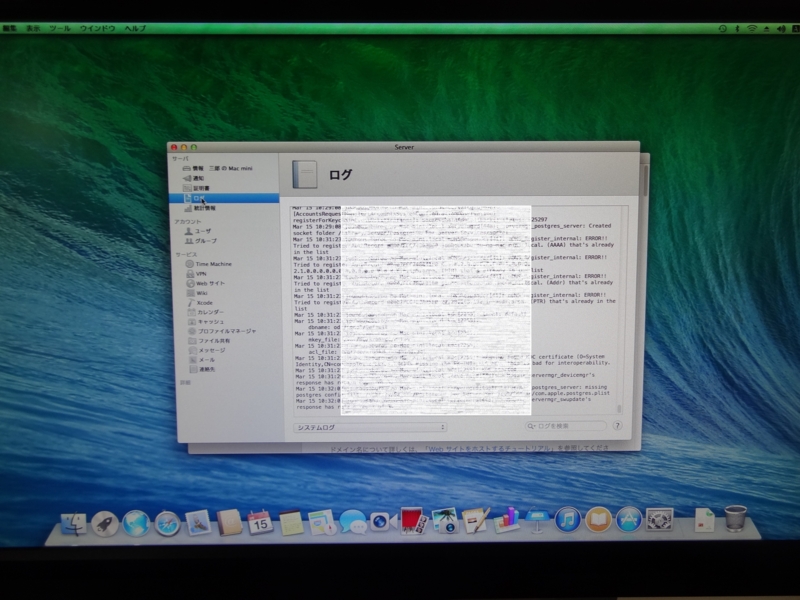Launch Safari from the Dock

click(x=167, y=523)
